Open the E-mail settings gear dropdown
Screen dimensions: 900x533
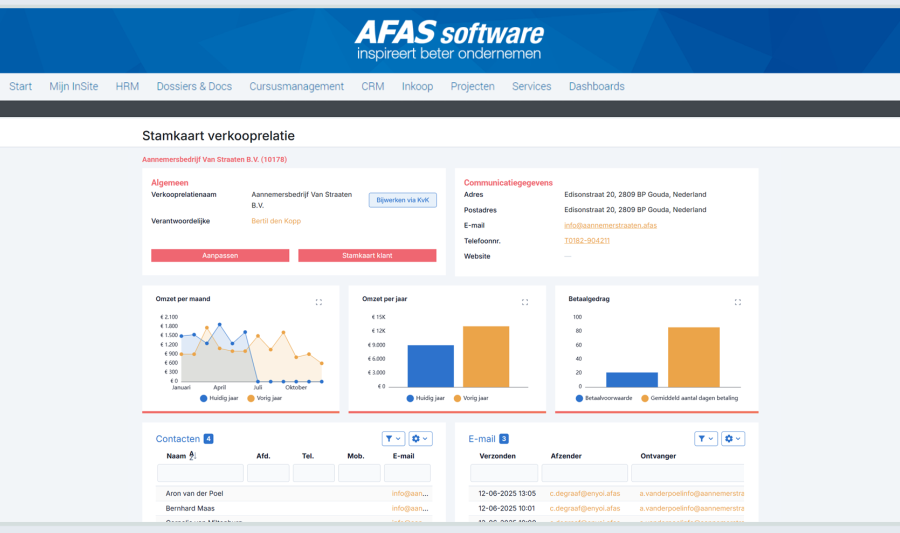(x=733, y=438)
